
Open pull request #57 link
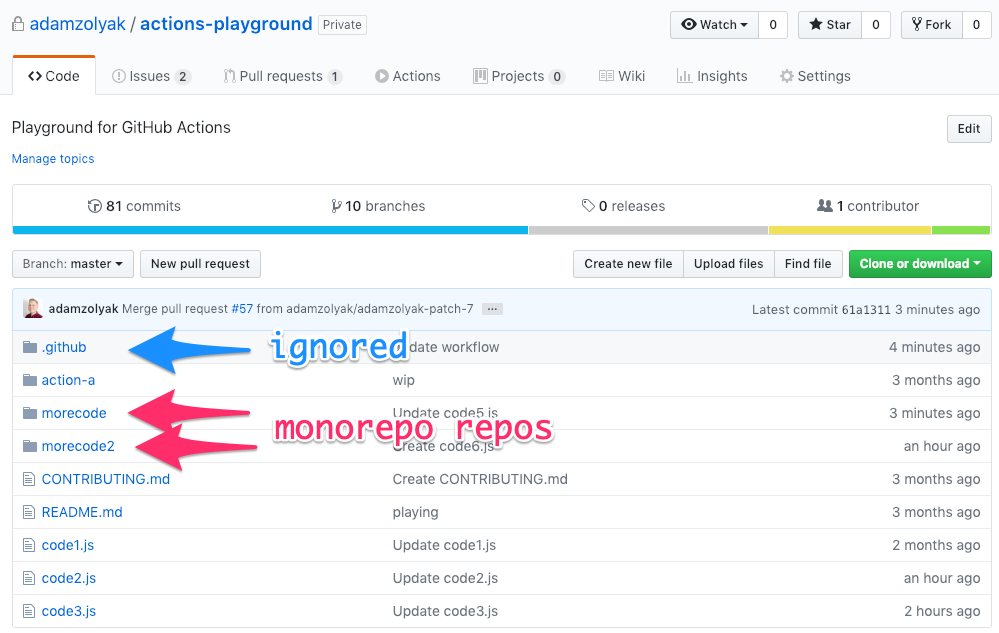(x=242, y=309)
